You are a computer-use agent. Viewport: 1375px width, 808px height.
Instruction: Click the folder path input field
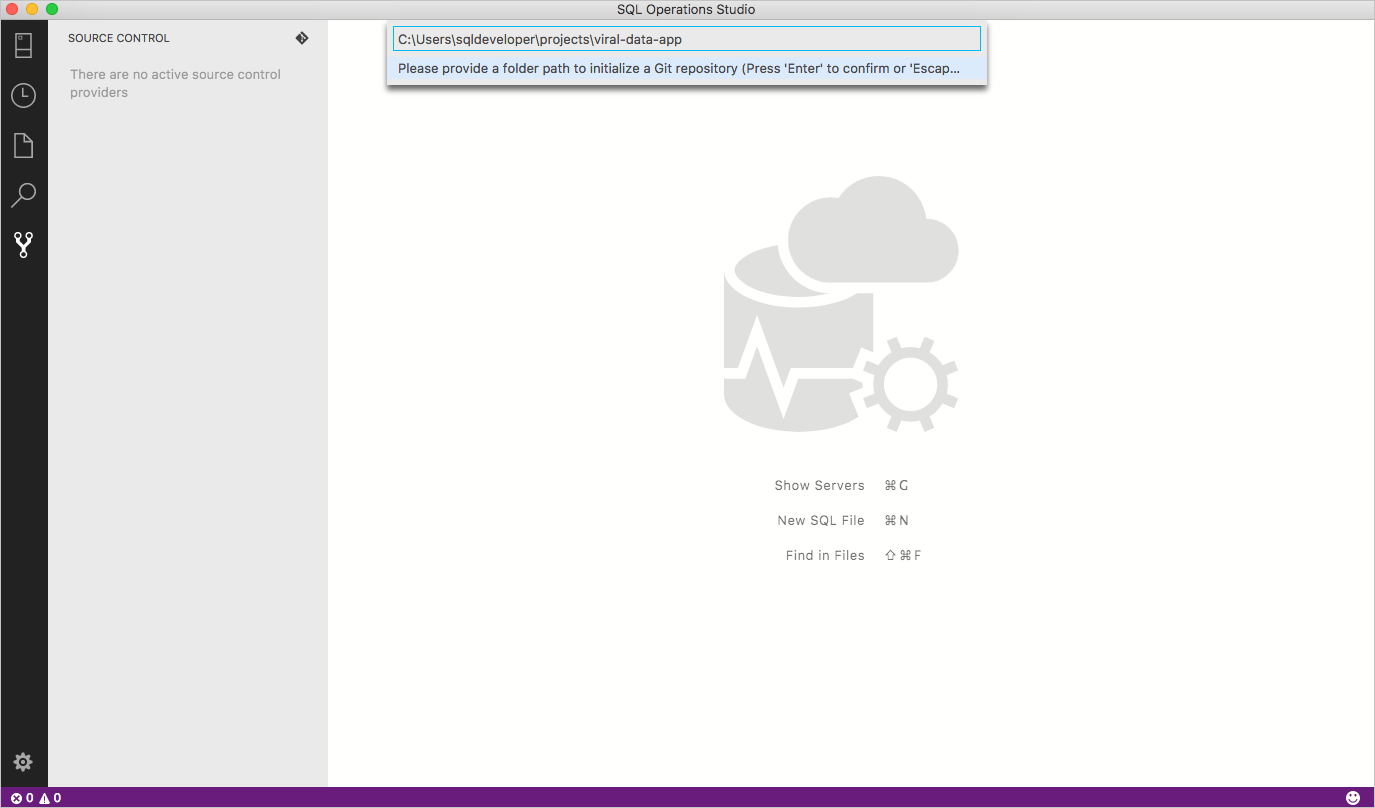tap(687, 39)
